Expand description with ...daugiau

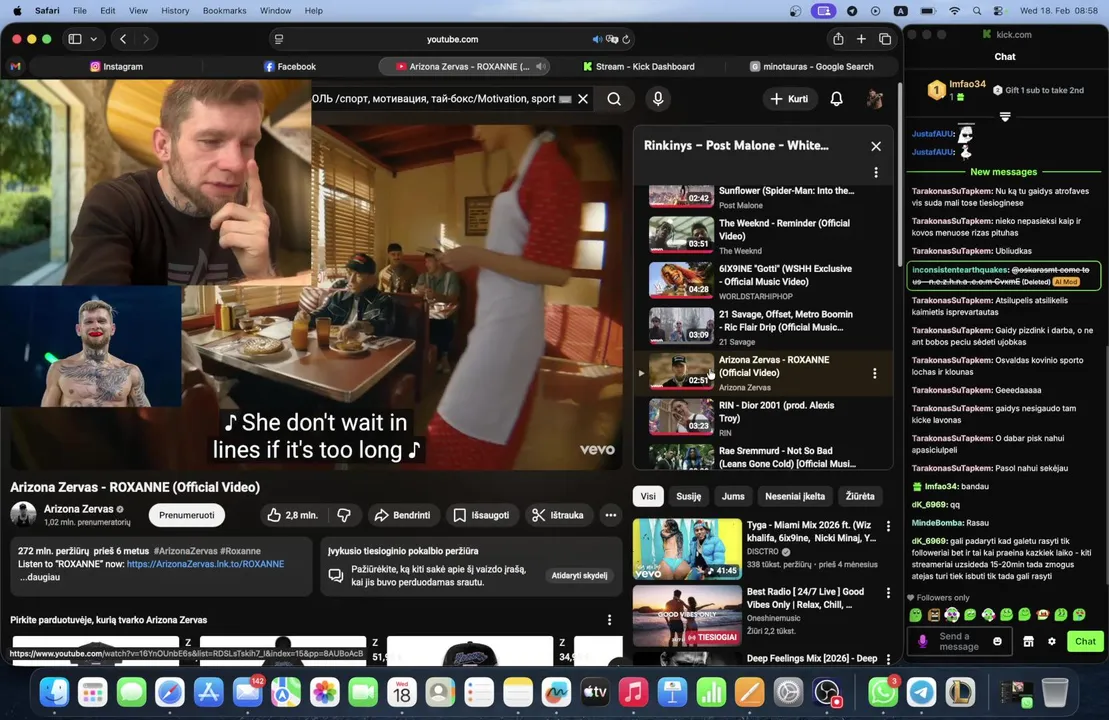[40, 577]
